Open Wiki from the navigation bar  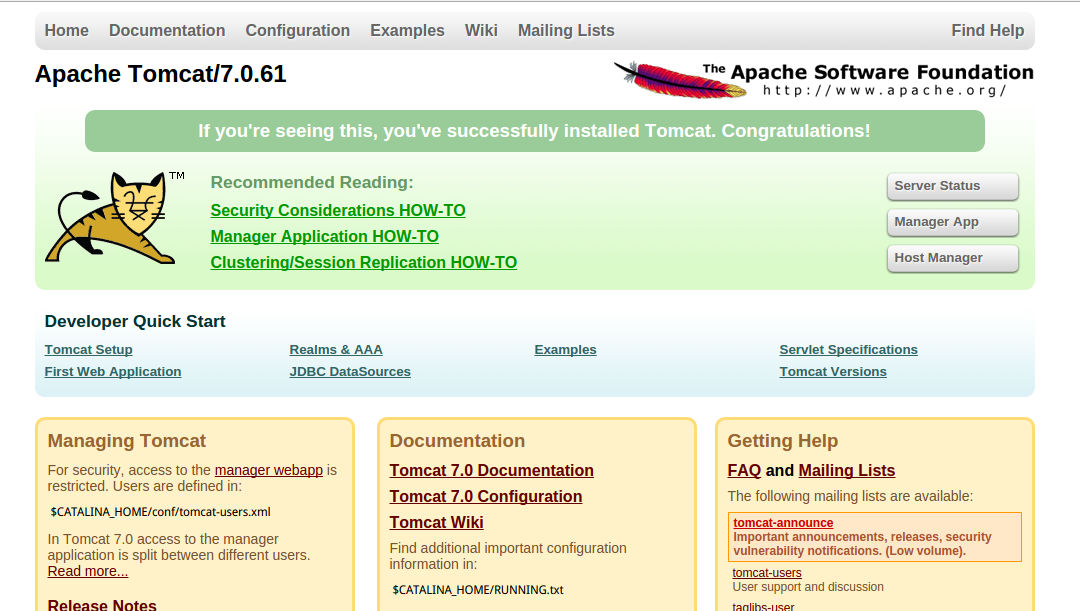coord(481,30)
